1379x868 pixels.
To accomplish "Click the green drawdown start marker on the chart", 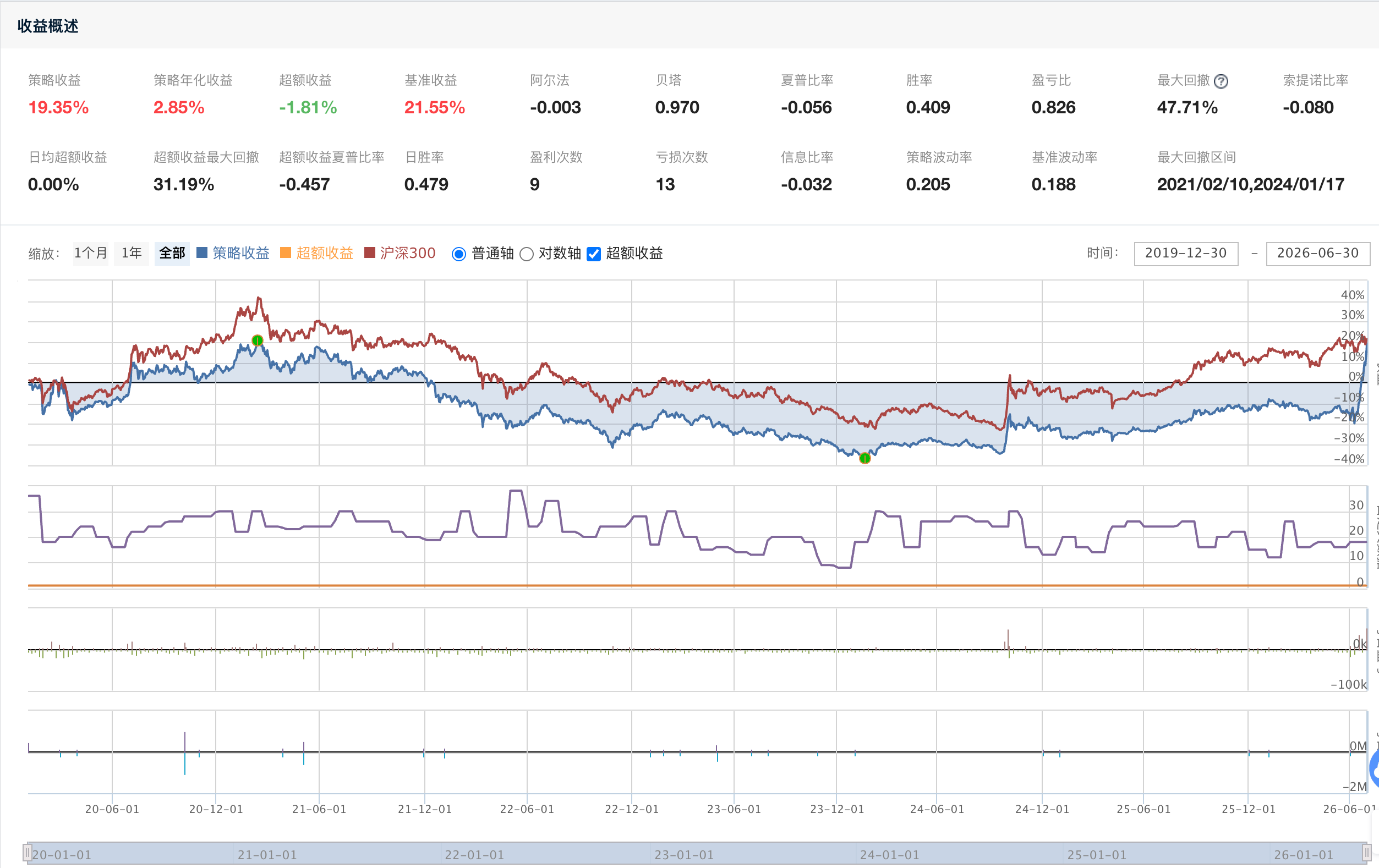I will 257,340.
